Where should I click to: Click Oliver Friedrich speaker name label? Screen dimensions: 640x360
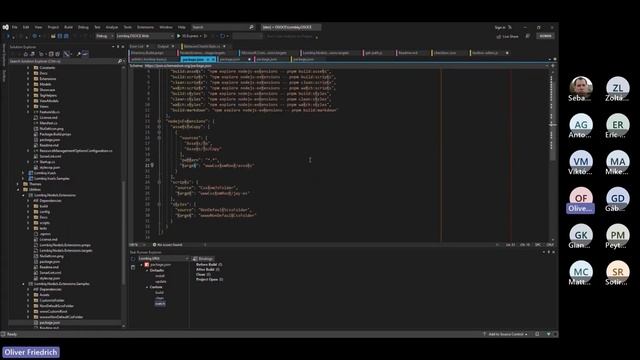(x=31, y=352)
